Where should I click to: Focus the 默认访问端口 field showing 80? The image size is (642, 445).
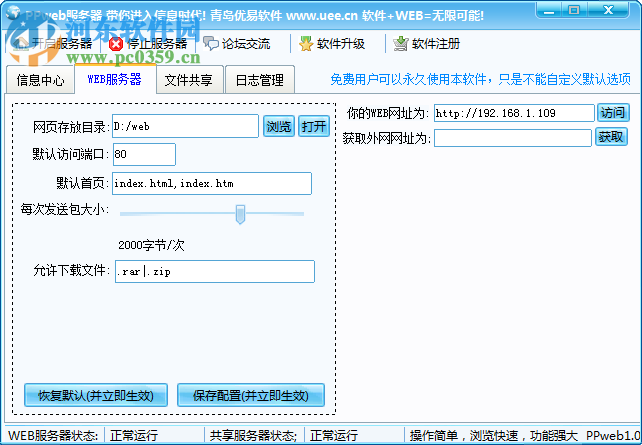[x=144, y=154]
